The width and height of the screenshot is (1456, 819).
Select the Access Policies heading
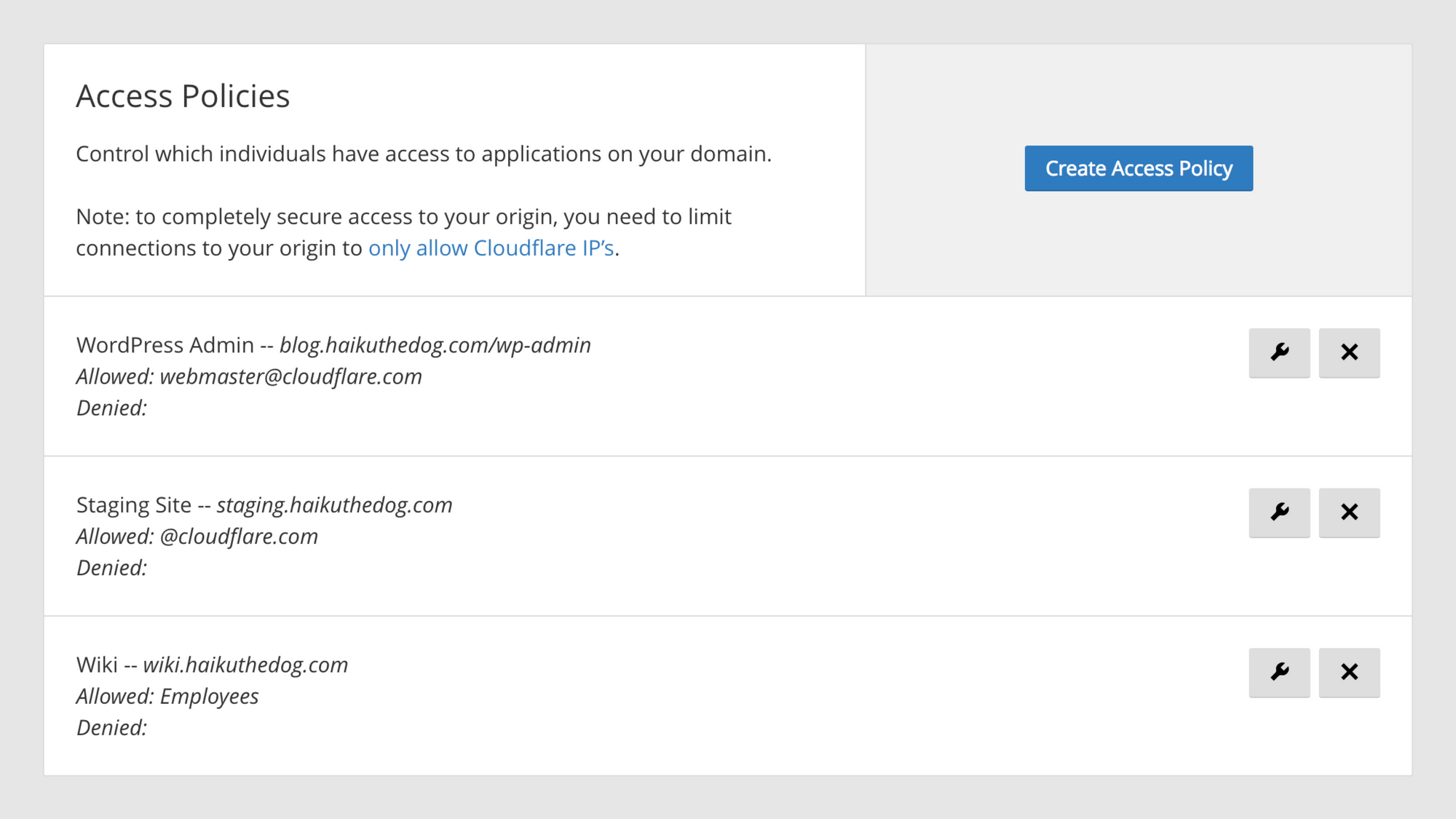183,96
